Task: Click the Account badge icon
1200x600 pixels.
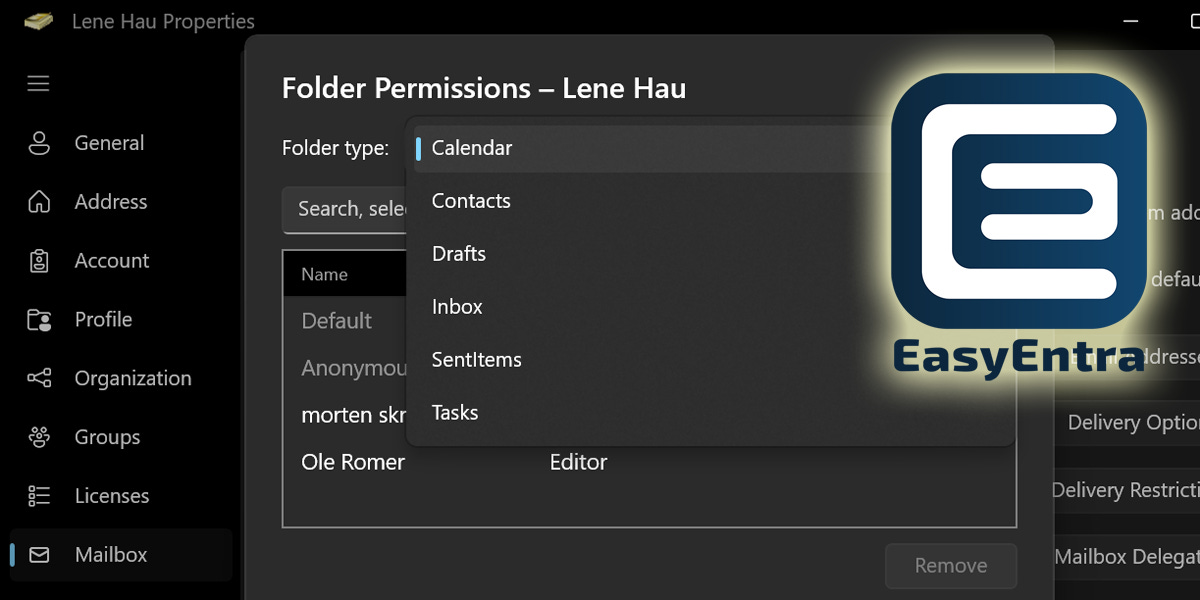Action: [x=39, y=261]
